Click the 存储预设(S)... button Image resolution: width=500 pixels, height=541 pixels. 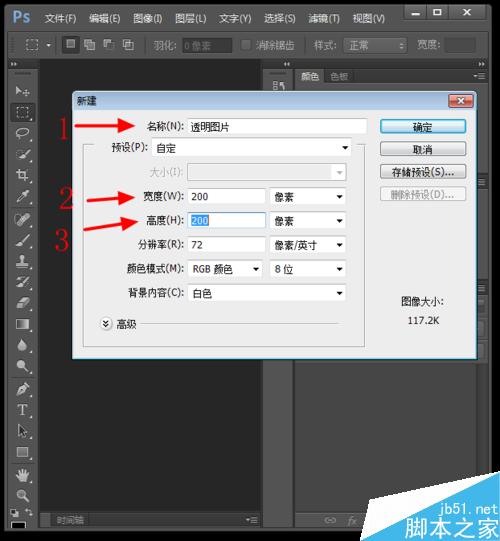(423, 172)
